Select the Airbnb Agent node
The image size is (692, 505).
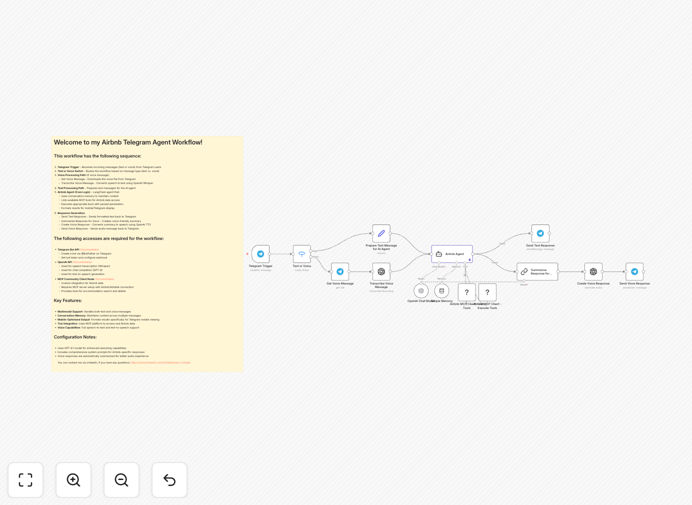(x=452, y=254)
